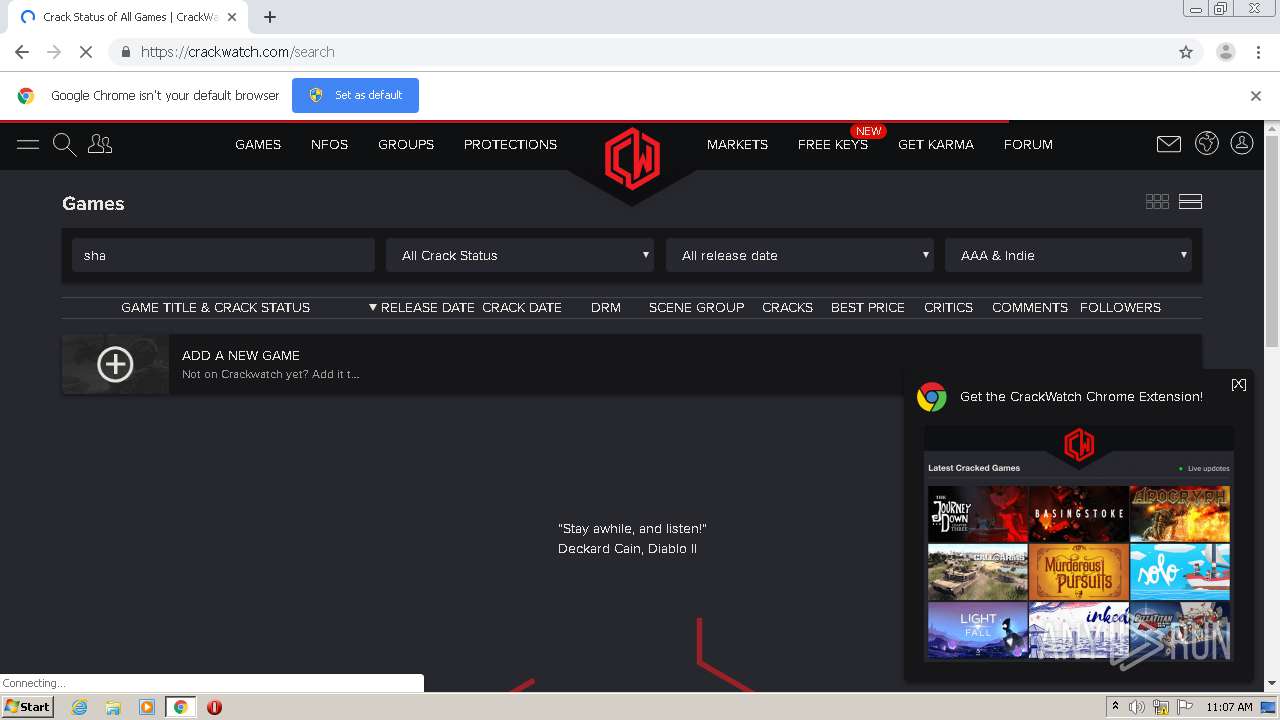Go back to previous page
1280x720 pixels.
coord(22,52)
